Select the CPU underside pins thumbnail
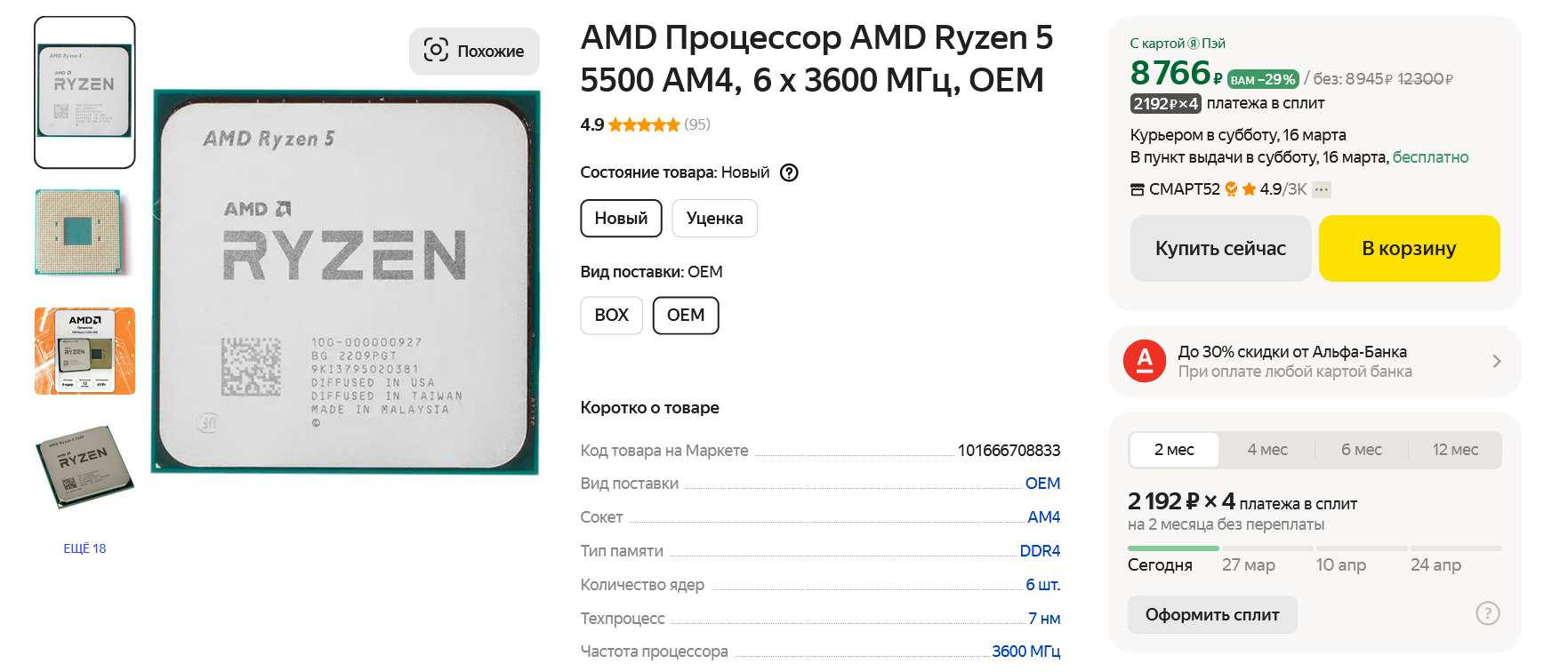Image resolution: width=1568 pixels, height=672 pixels. [84, 232]
